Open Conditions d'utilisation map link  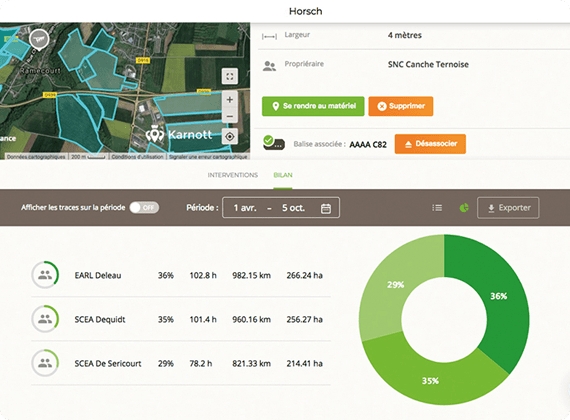[137, 157]
